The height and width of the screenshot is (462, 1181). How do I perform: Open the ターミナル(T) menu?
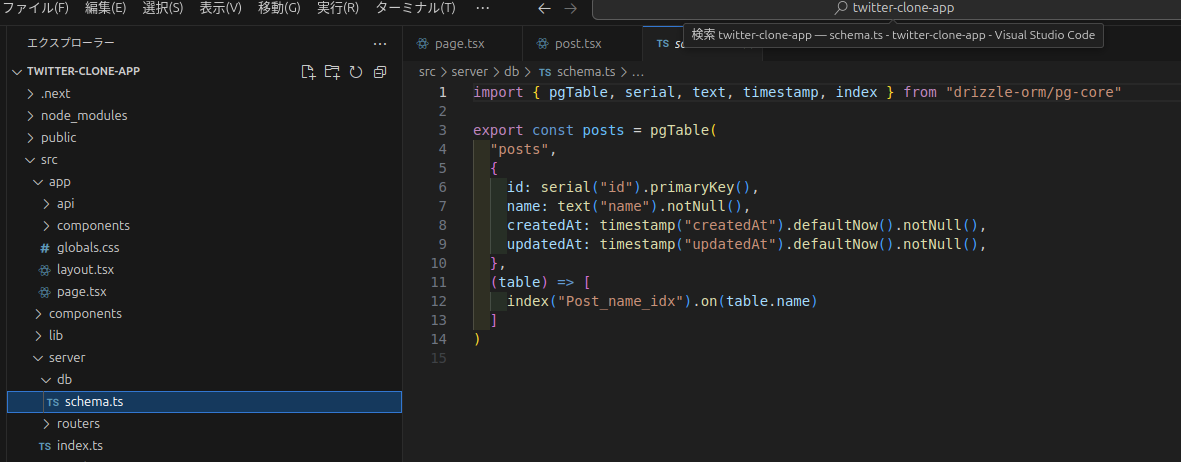point(416,8)
